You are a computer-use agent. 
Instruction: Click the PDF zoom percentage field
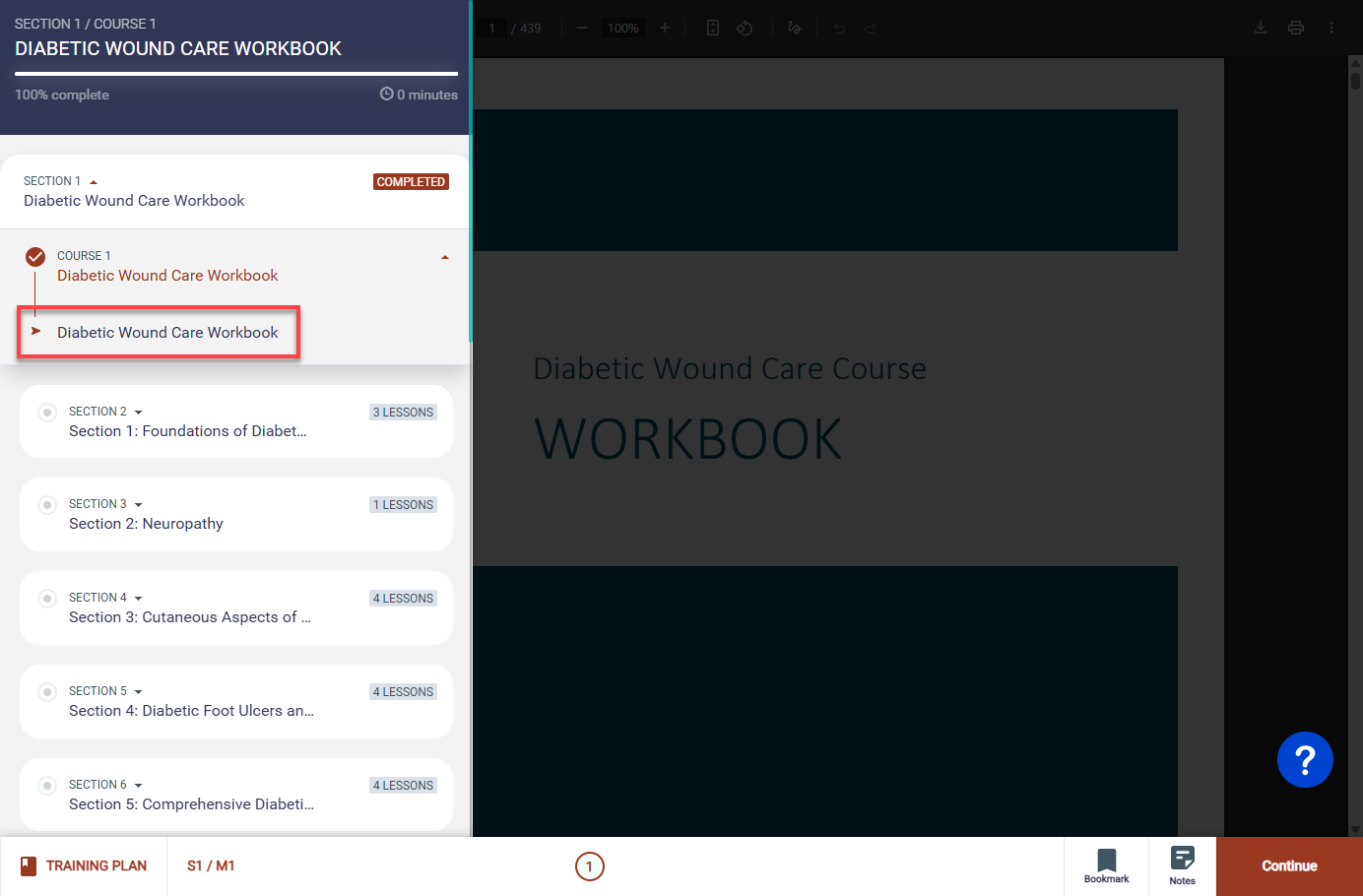click(623, 28)
